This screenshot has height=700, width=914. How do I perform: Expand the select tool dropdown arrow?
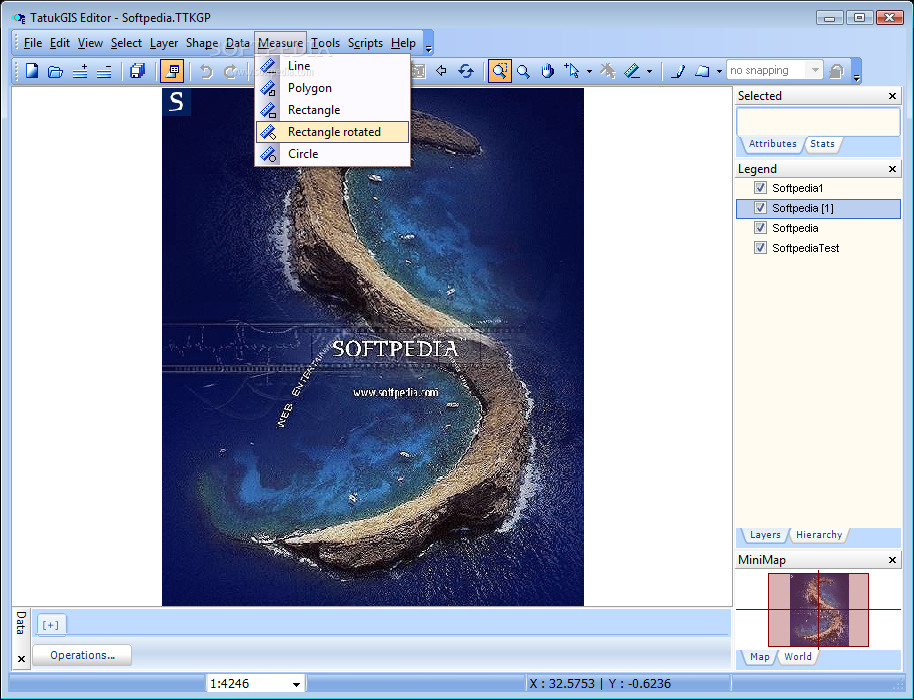(x=589, y=72)
